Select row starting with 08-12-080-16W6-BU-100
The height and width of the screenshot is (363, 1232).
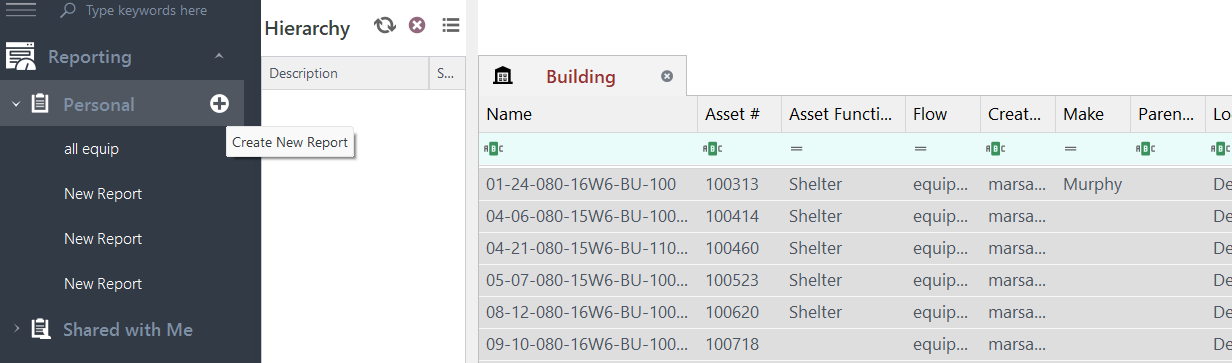tap(855, 312)
